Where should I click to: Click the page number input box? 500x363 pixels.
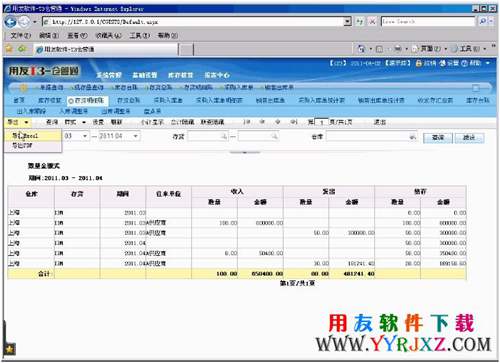point(321,122)
